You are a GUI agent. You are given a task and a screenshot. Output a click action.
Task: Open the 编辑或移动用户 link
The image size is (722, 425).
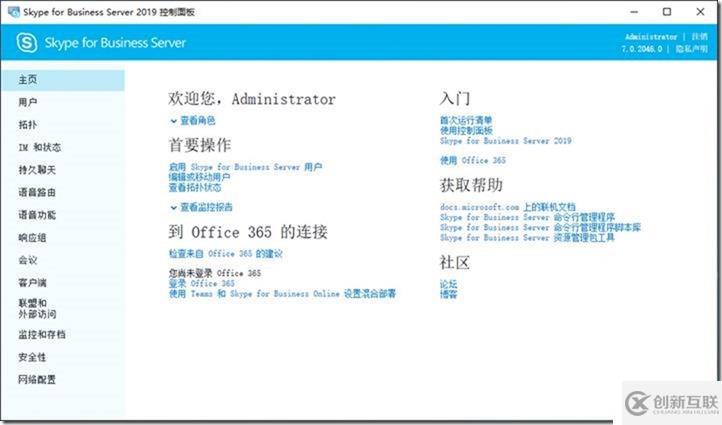199,177
